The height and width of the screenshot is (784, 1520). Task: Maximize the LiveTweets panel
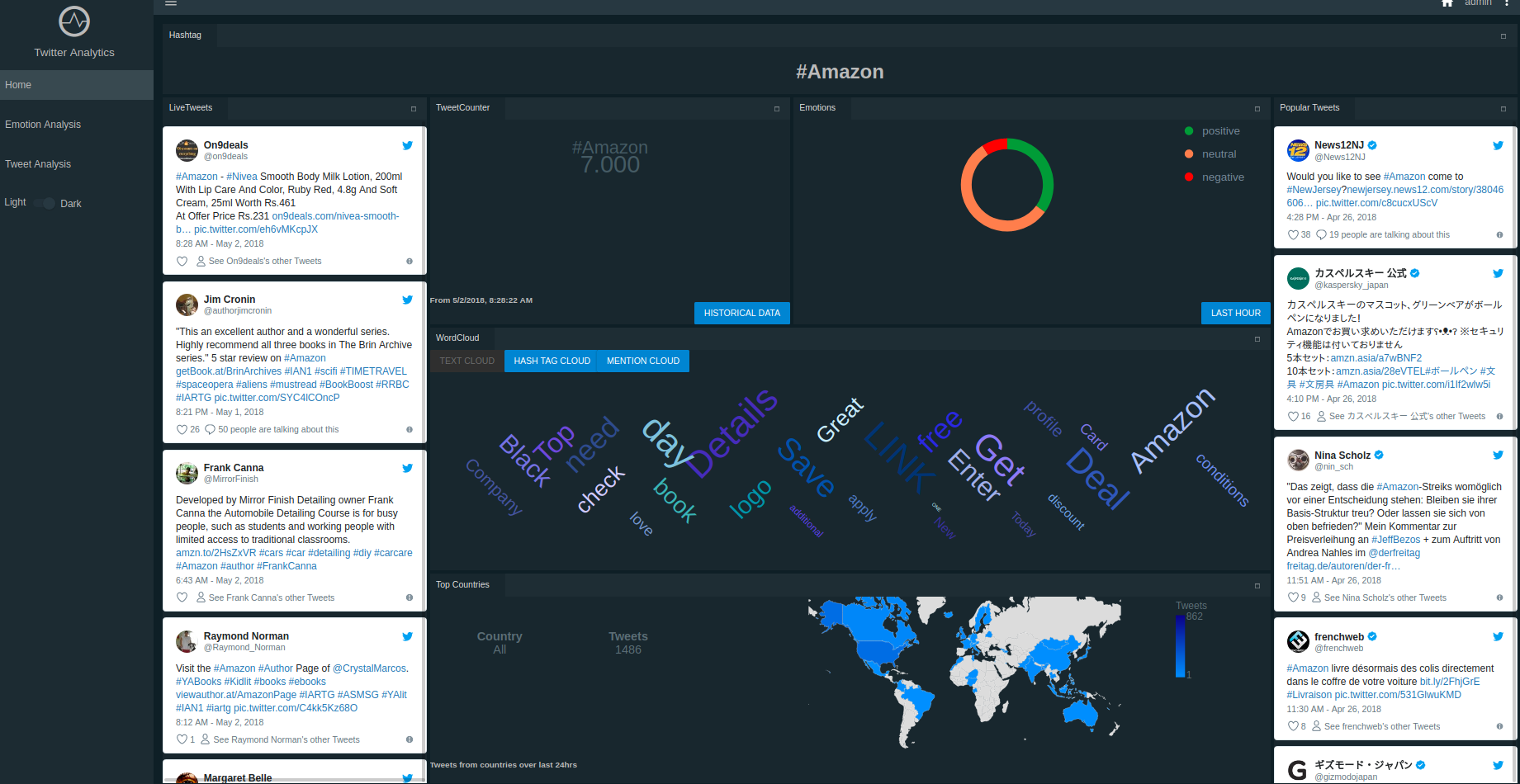coord(414,109)
